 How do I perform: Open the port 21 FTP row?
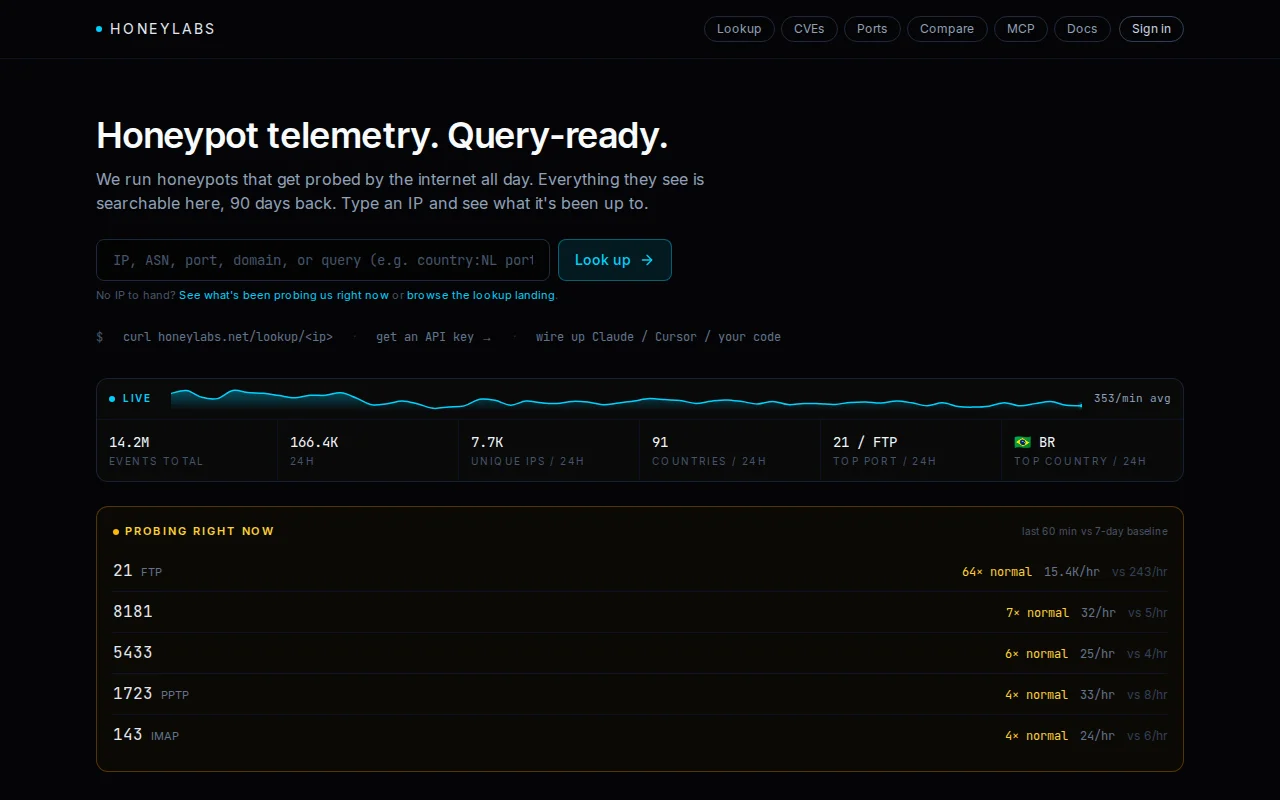640,571
